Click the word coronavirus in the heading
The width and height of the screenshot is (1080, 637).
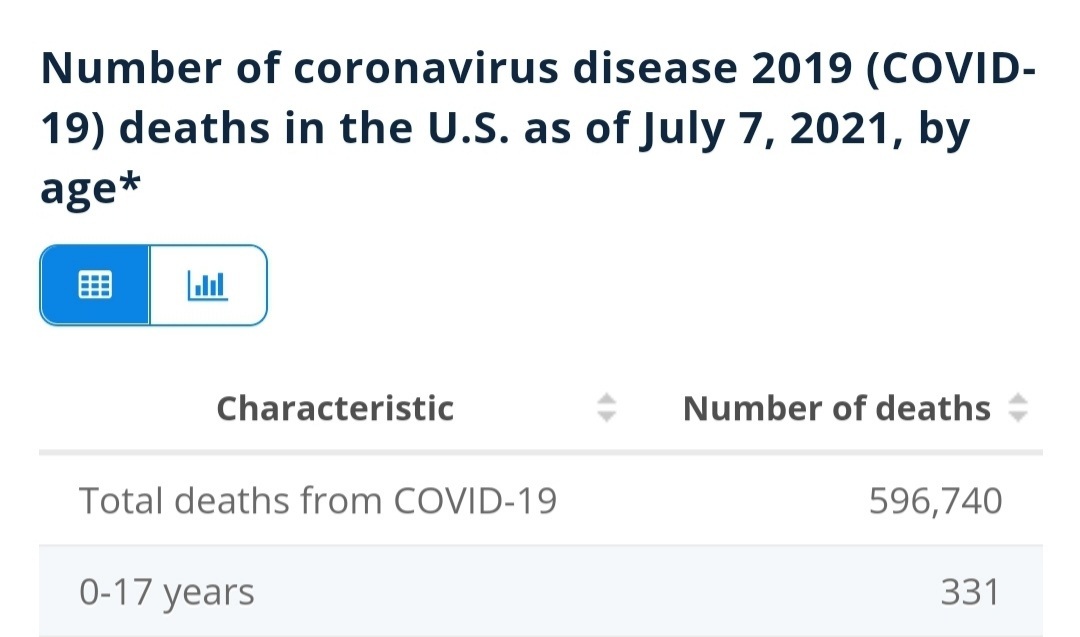coord(426,68)
